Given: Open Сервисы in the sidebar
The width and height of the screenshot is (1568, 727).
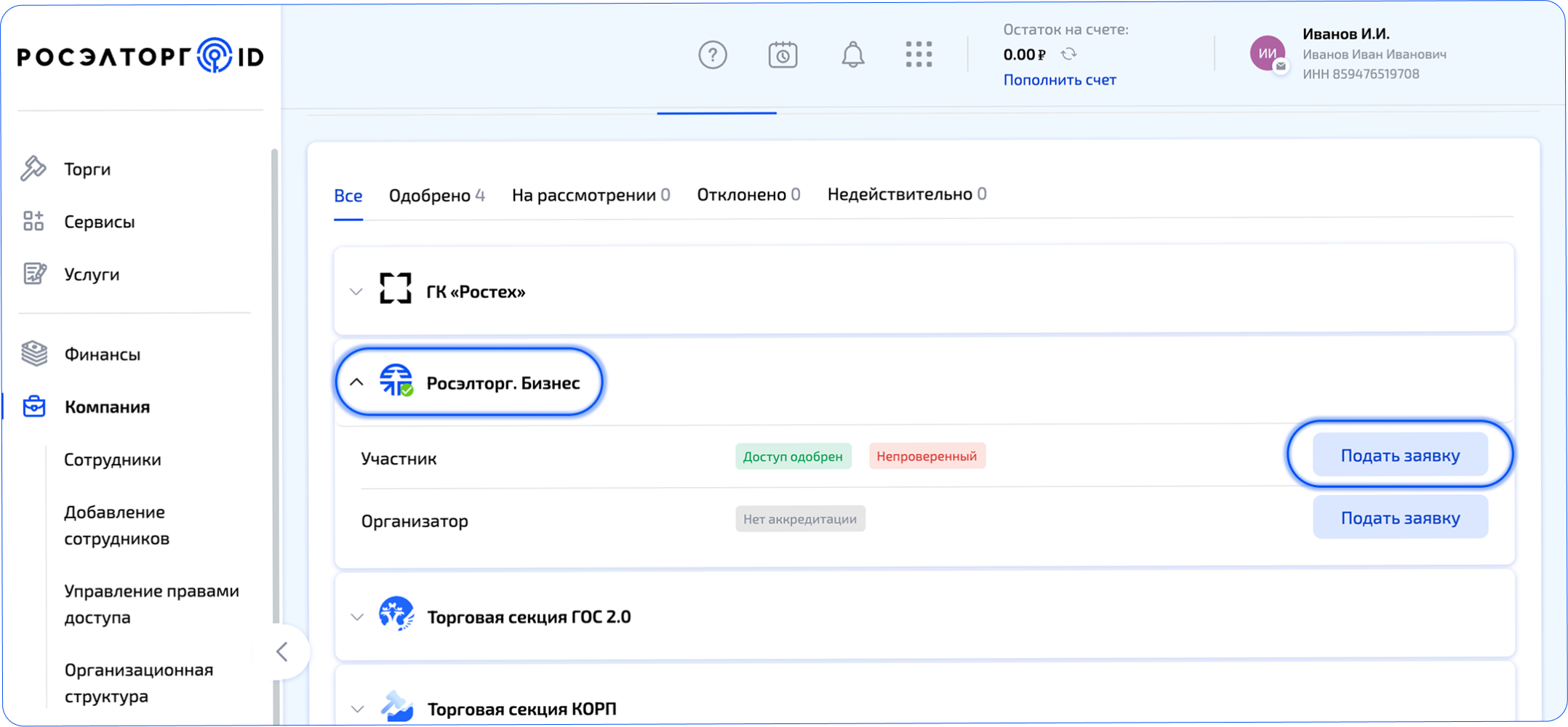Looking at the screenshot, I should (x=100, y=222).
